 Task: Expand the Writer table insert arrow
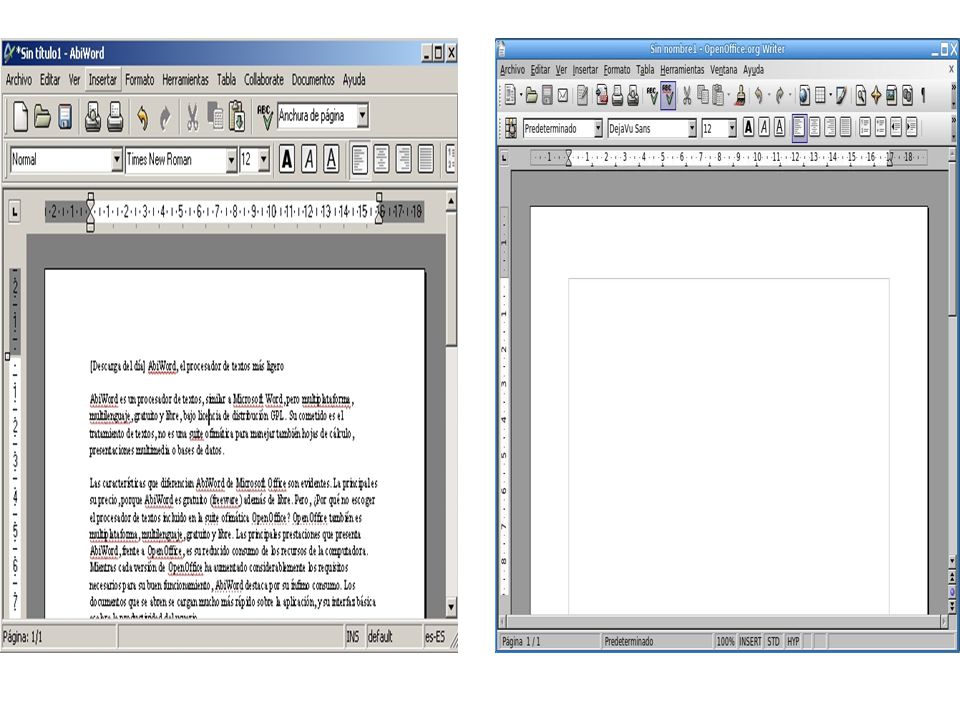(x=830, y=95)
